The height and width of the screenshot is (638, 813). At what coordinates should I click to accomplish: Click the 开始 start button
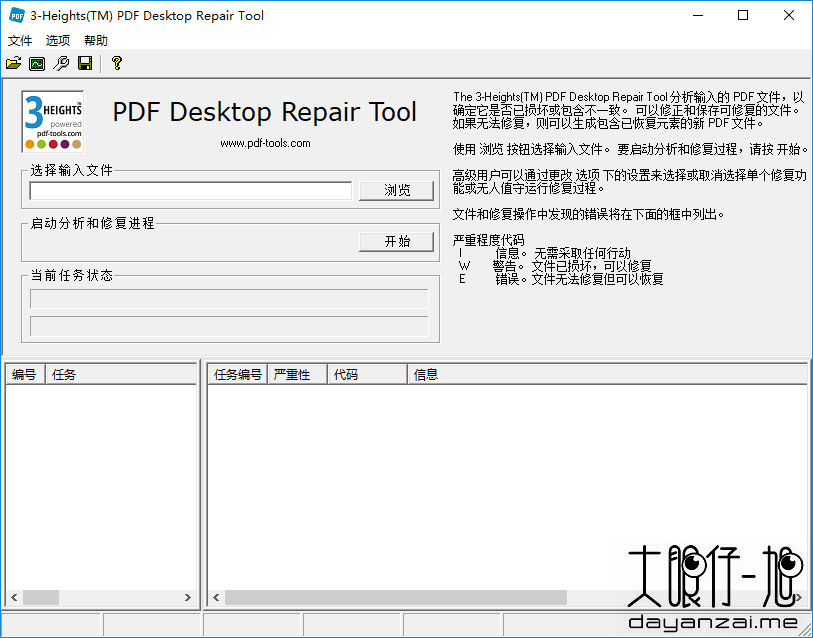coord(397,241)
